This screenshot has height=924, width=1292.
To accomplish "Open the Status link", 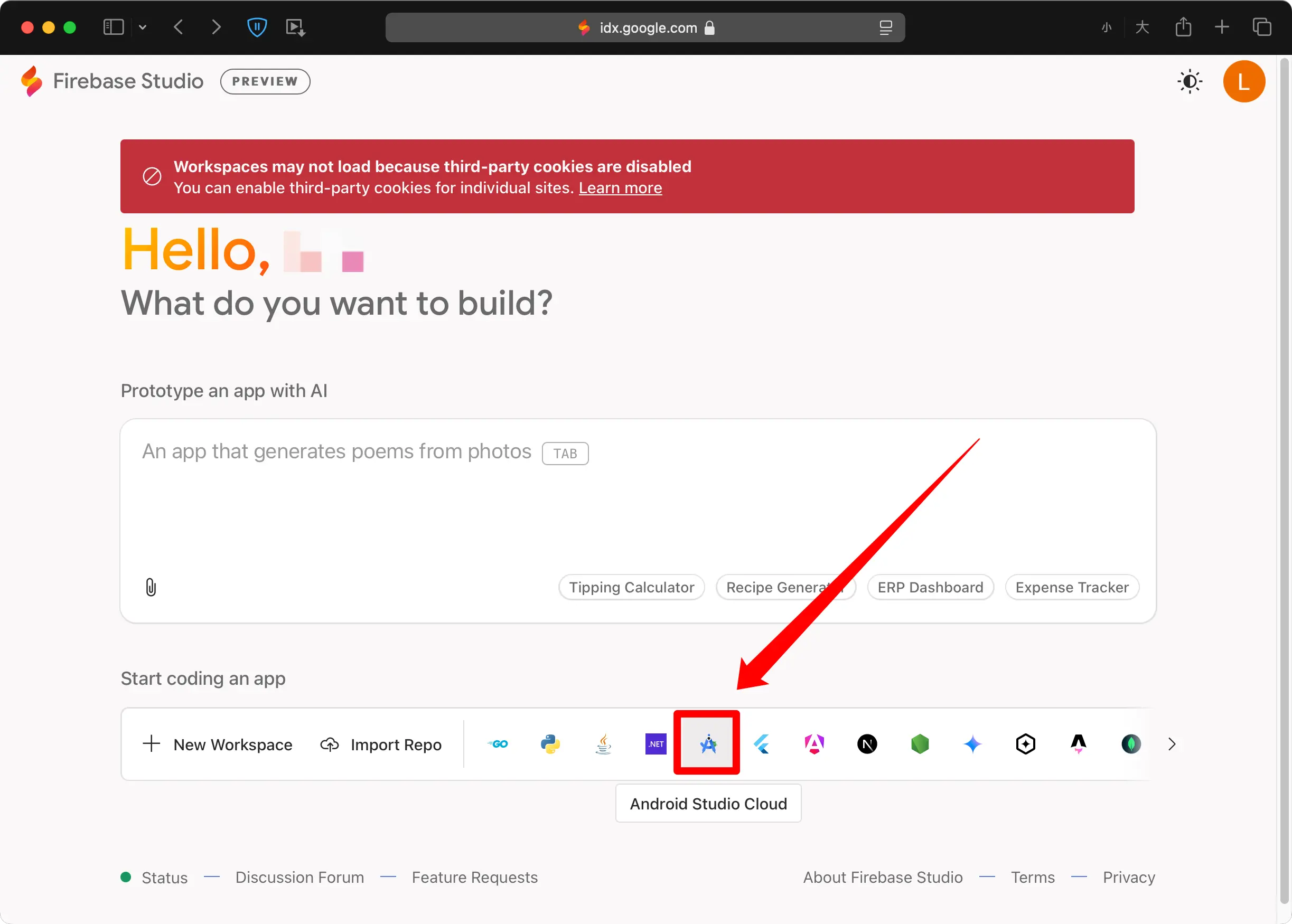I will point(164,878).
